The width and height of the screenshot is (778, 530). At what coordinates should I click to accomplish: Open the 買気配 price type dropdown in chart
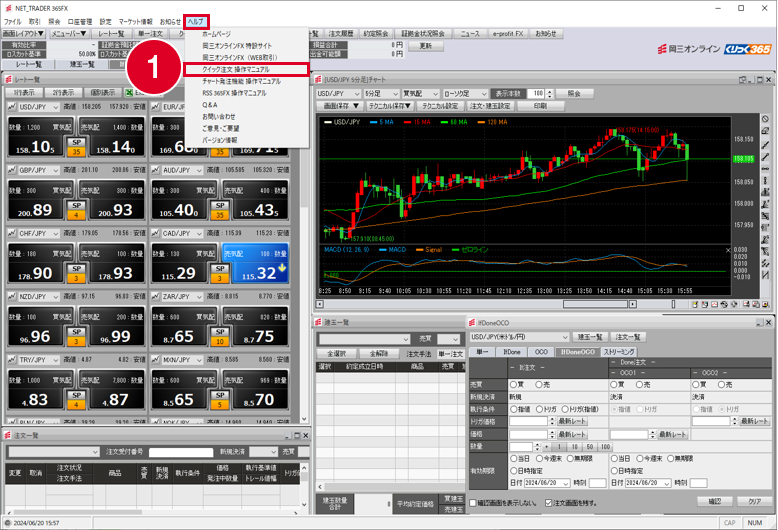click(421, 93)
